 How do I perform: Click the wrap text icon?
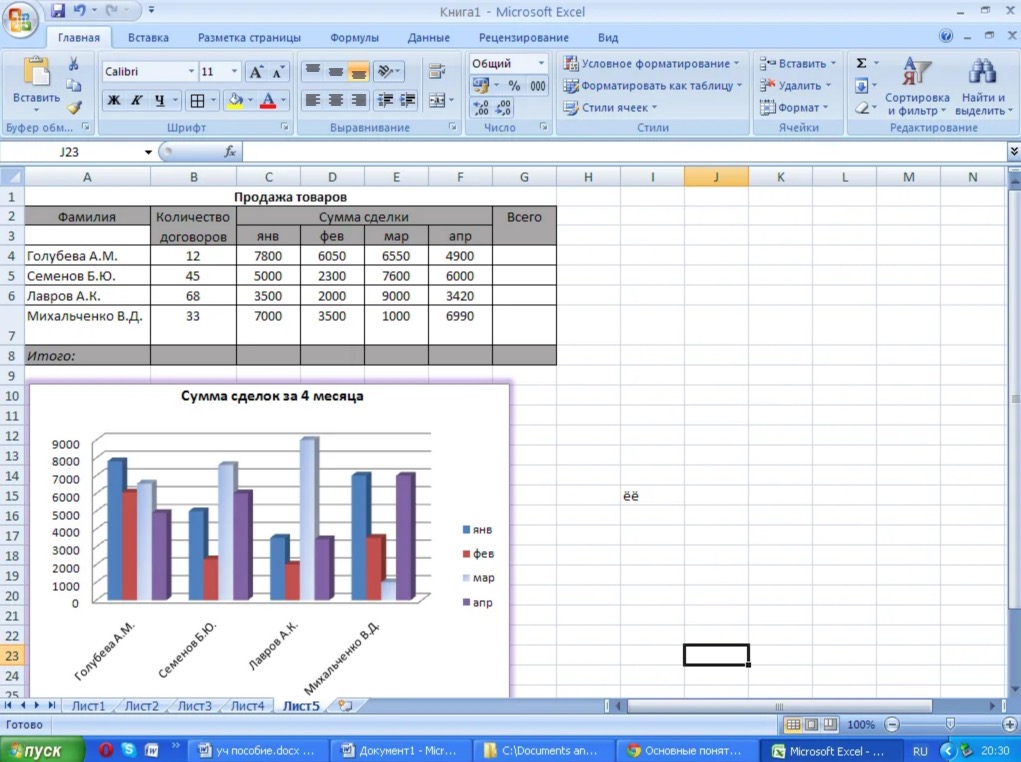click(437, 72)
